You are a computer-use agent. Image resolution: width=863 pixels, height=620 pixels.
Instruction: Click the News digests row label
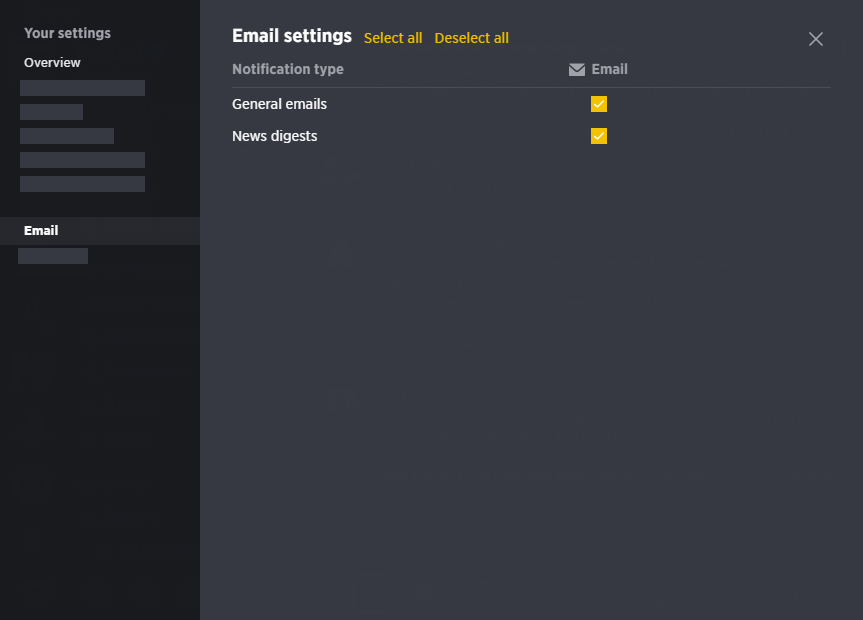click(x=274, y=136)
